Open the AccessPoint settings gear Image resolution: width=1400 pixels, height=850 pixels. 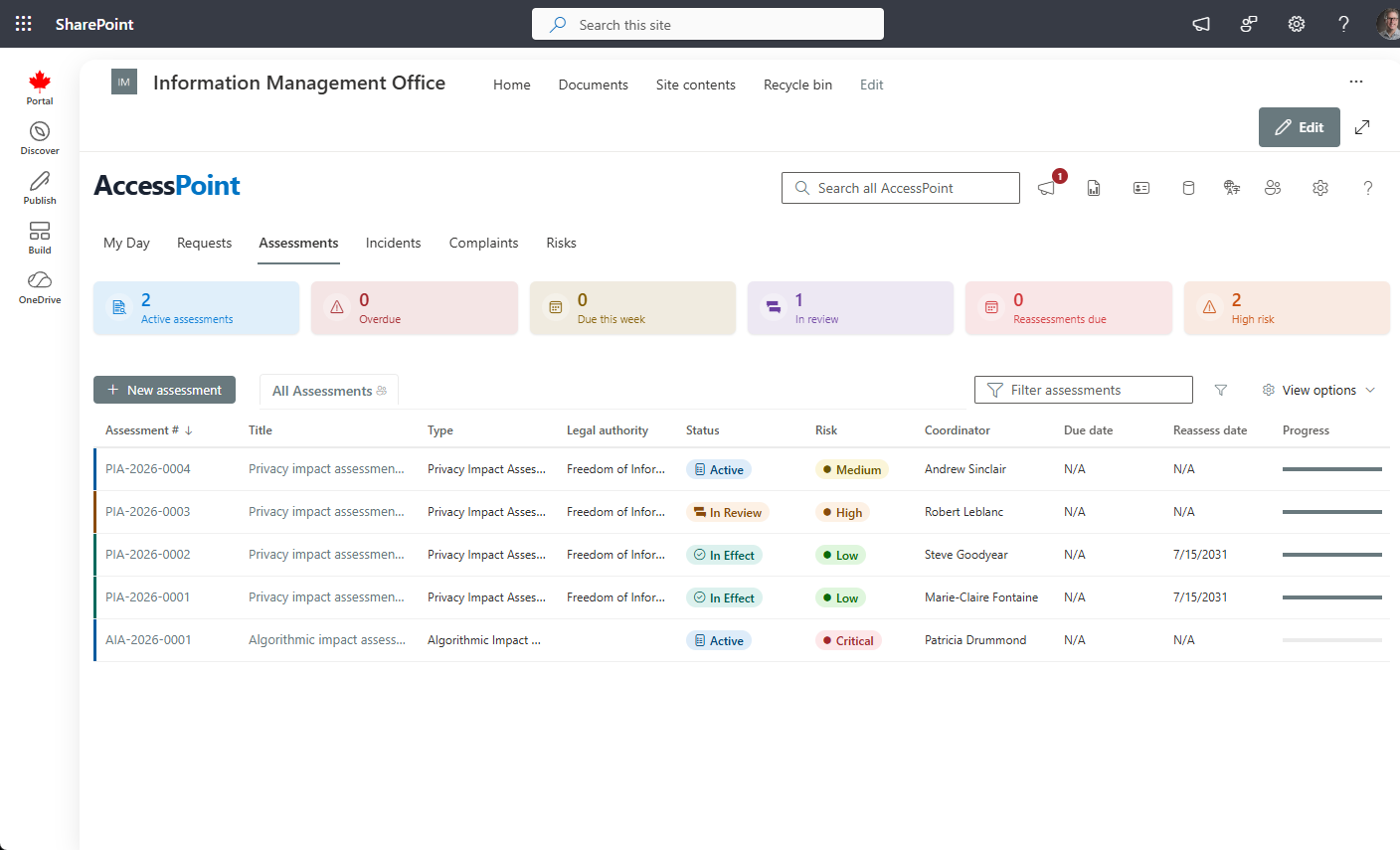click(x=1320, y=188)
